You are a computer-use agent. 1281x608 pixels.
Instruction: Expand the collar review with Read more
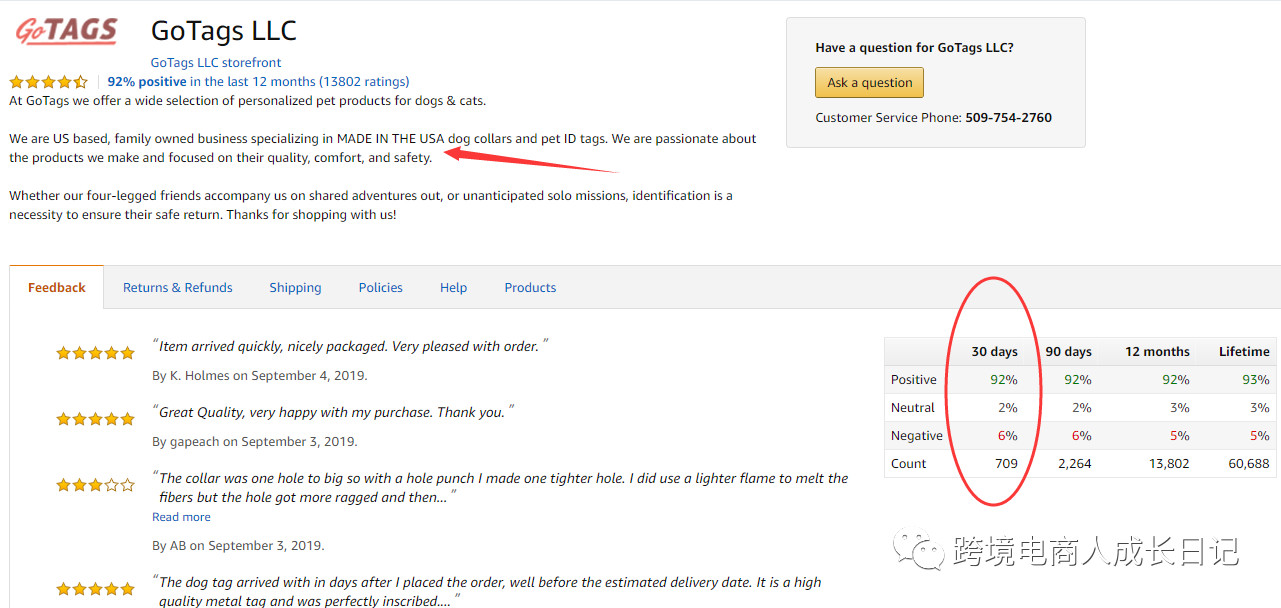pyautogui.click(x=181, y=517)
